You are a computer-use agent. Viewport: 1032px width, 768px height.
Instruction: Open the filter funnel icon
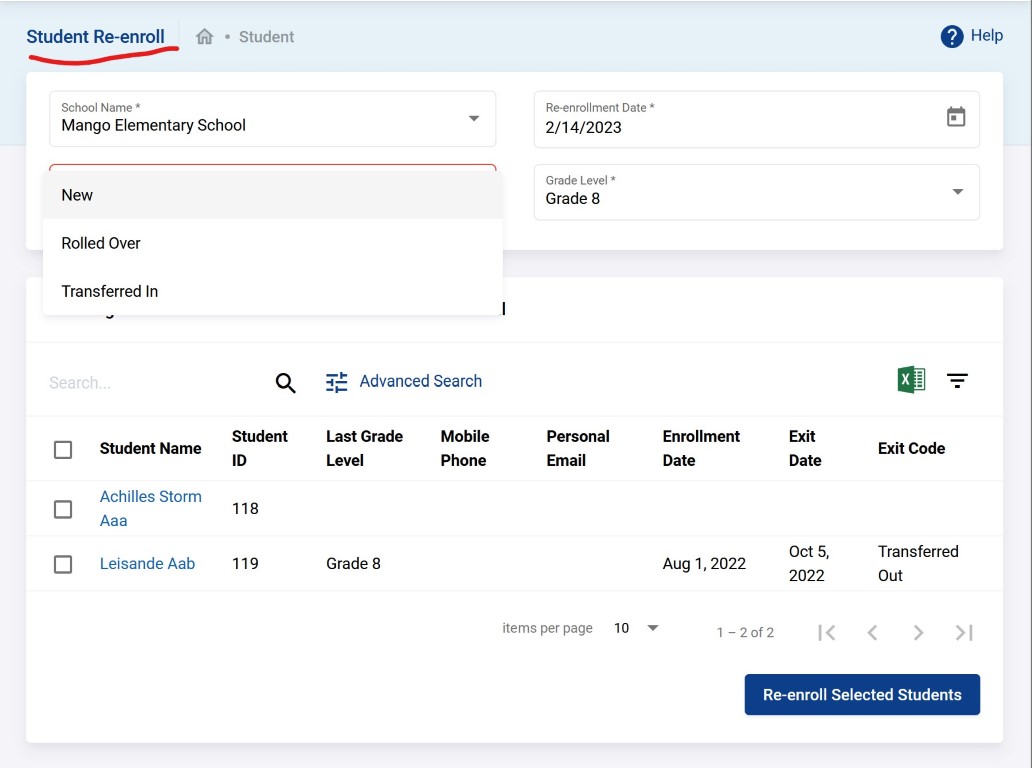point(957,380)
